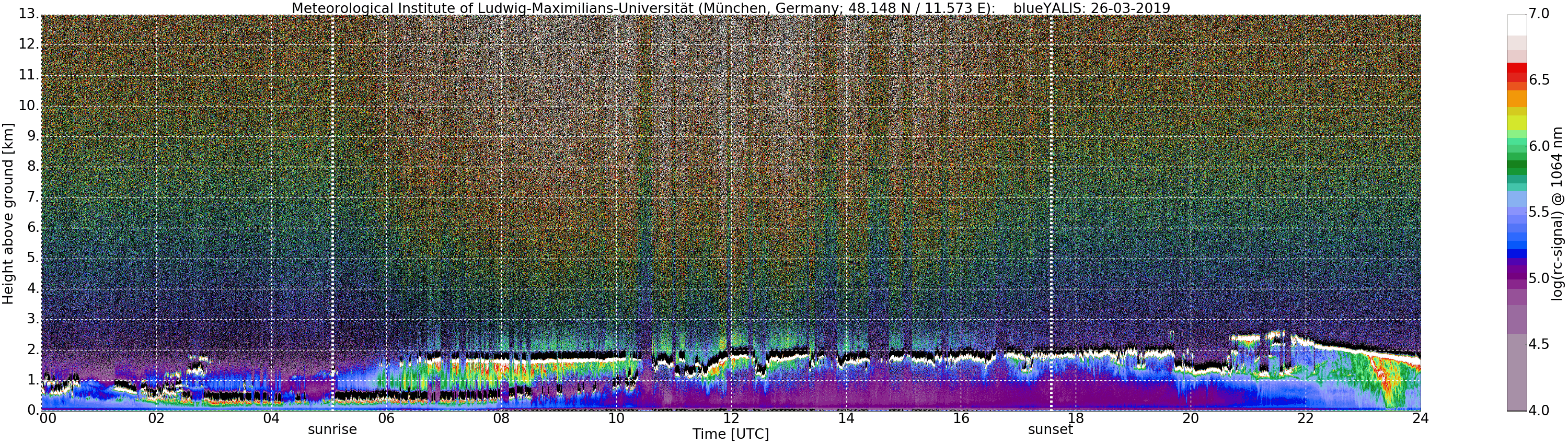Click the y-axis tick label '12.'
This screenshot has height=444, width=1568.
(x=28, y=44)
